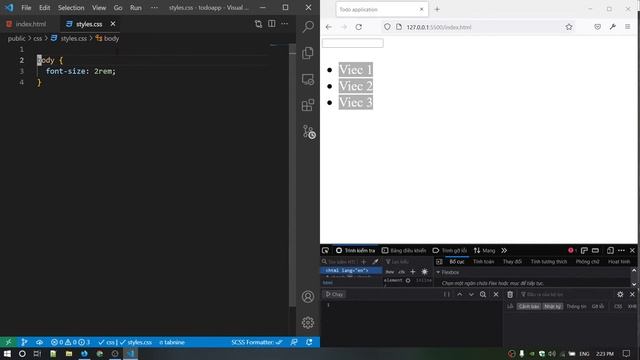The height and width of the screenshot is (360, 640).
Task: Open devtools customize ellipsis menu
Action: click(x=621, y=250)
